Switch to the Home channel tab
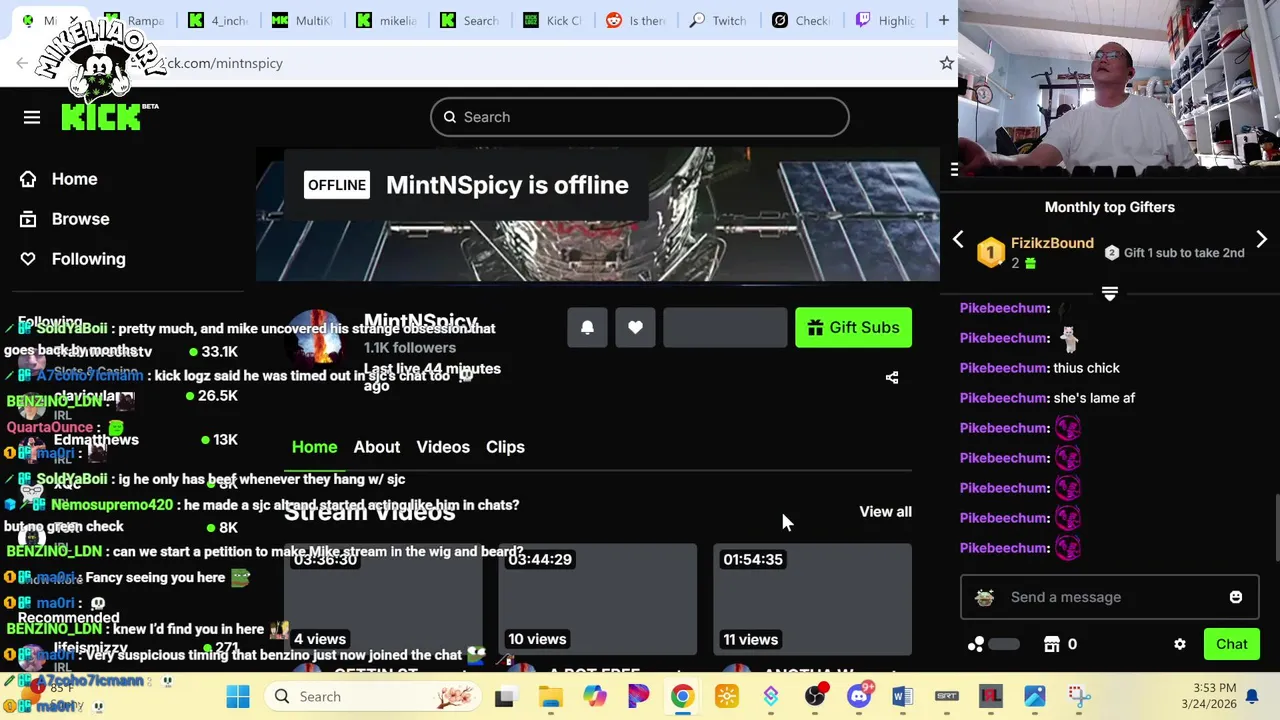Viewport: 1280px width, 720px height. pyautogui.click(x=314, y=447)
